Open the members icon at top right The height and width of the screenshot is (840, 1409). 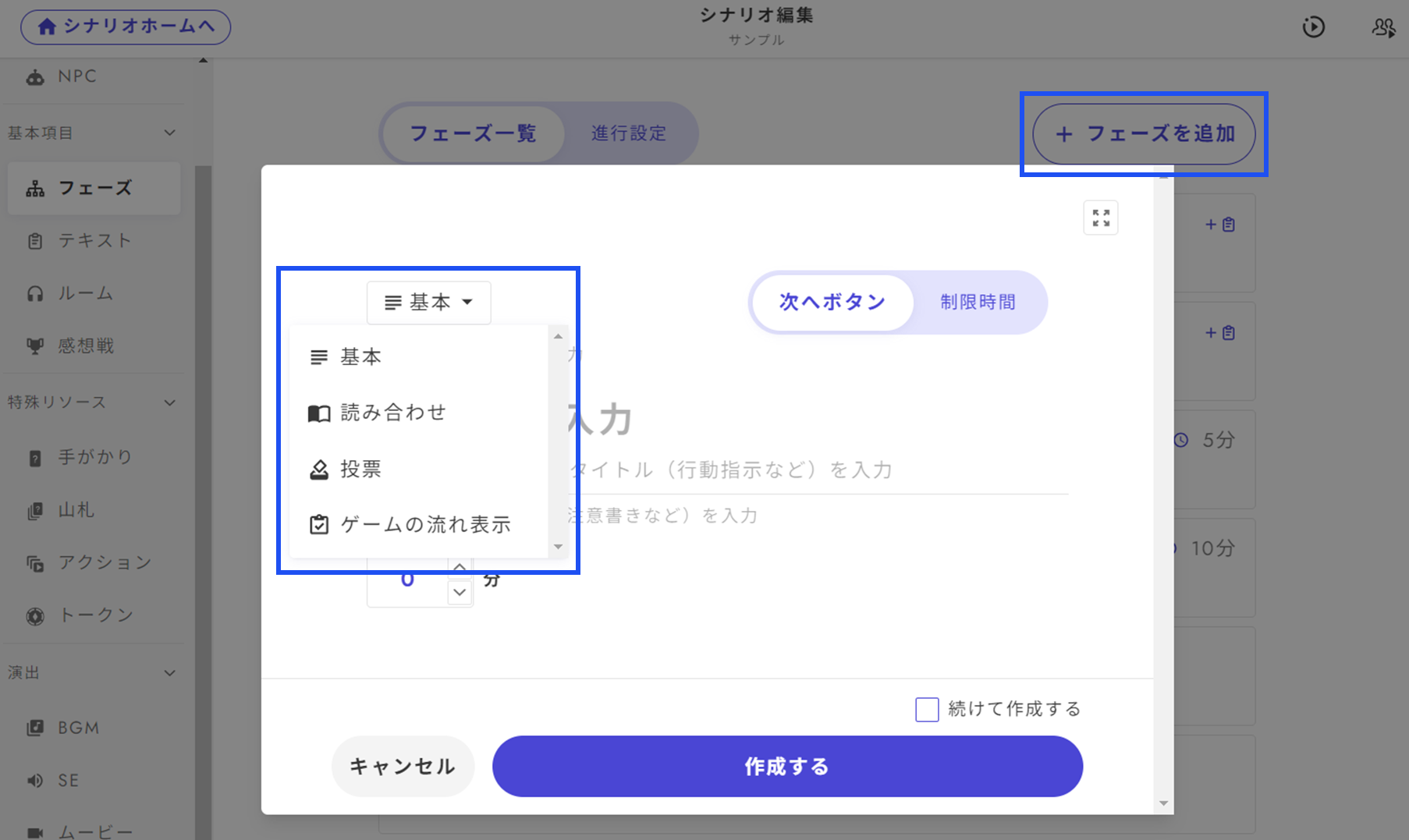(x=1383, y=27)
